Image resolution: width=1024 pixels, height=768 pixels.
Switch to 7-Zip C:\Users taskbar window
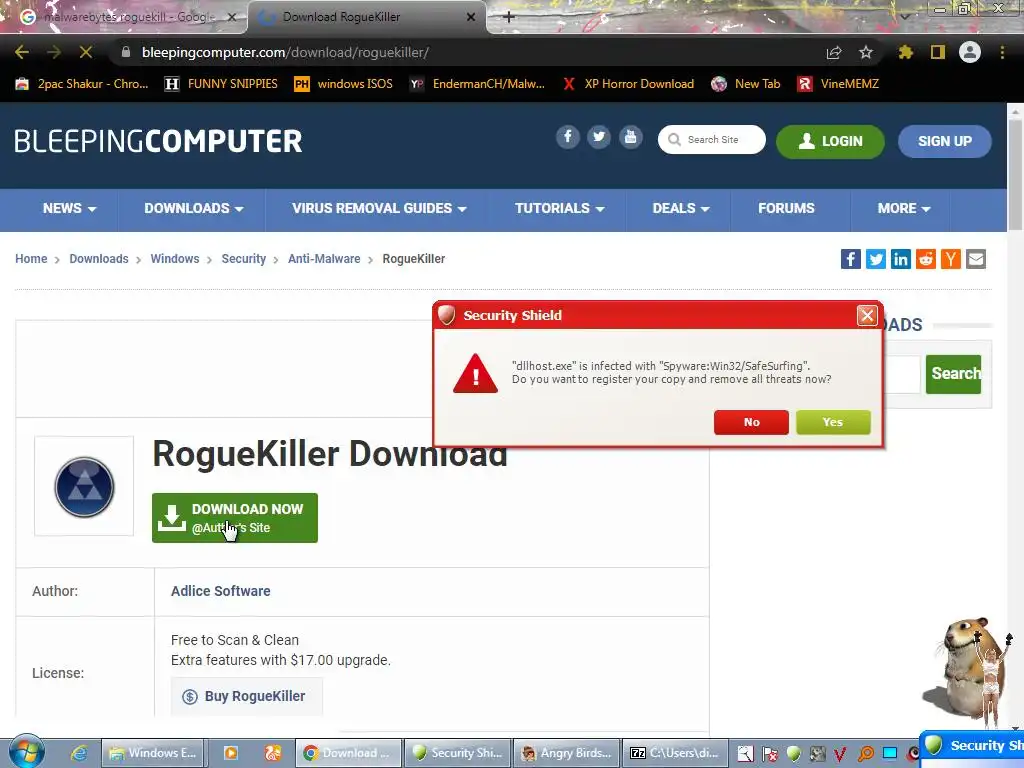coord(675,753)
